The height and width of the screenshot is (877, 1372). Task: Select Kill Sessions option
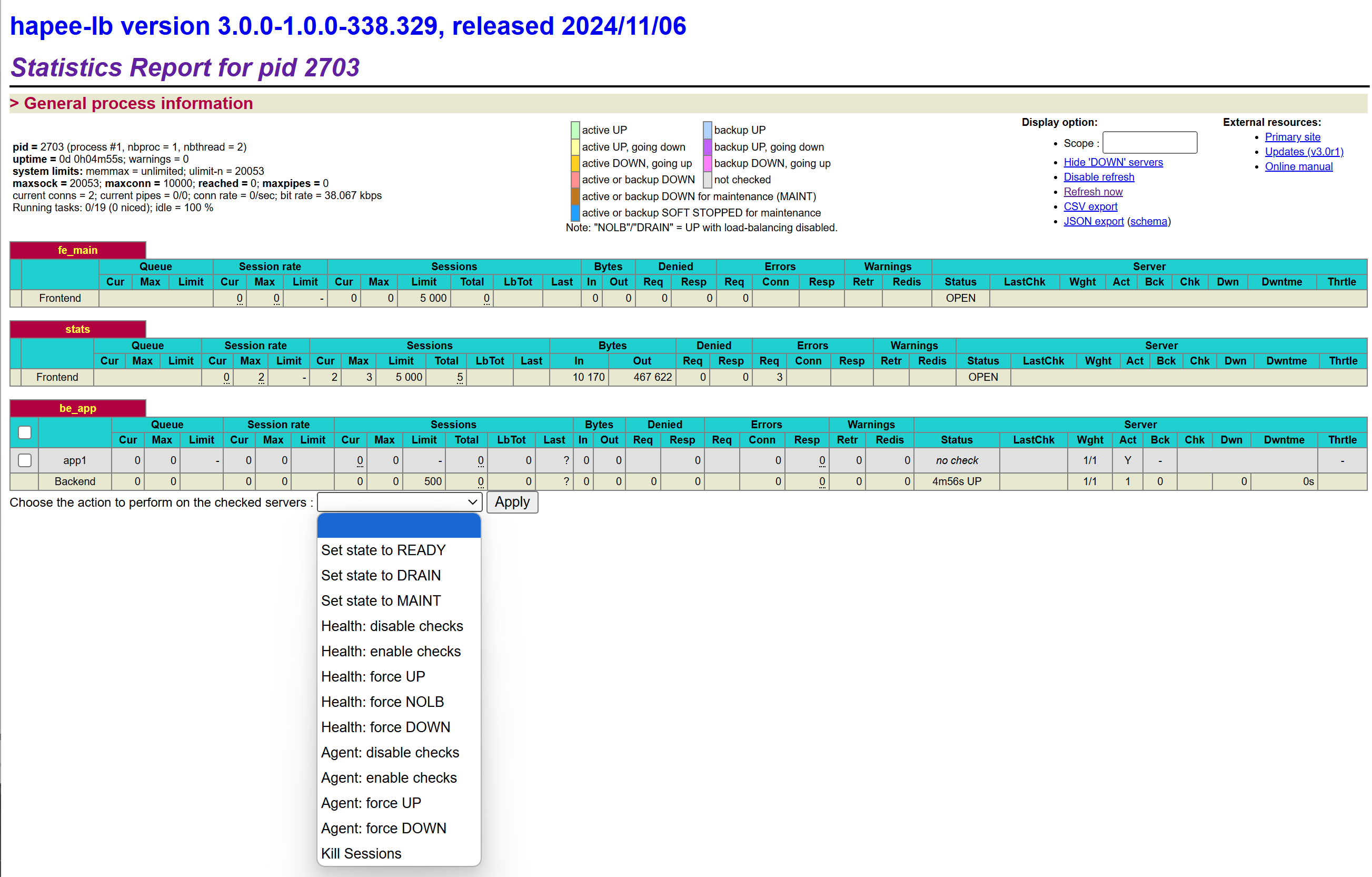399,854
